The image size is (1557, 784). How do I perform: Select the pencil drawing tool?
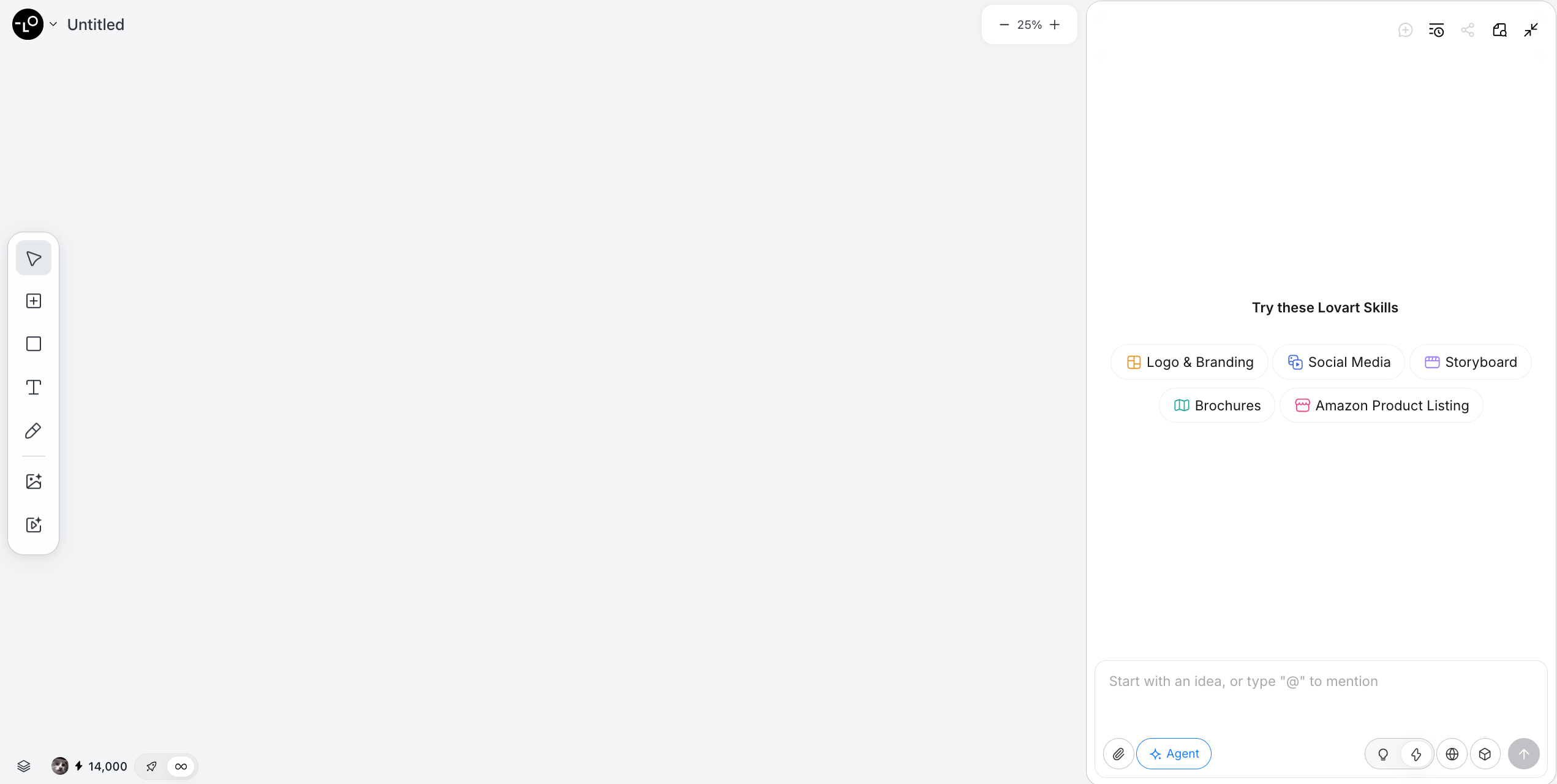(34, 431)
